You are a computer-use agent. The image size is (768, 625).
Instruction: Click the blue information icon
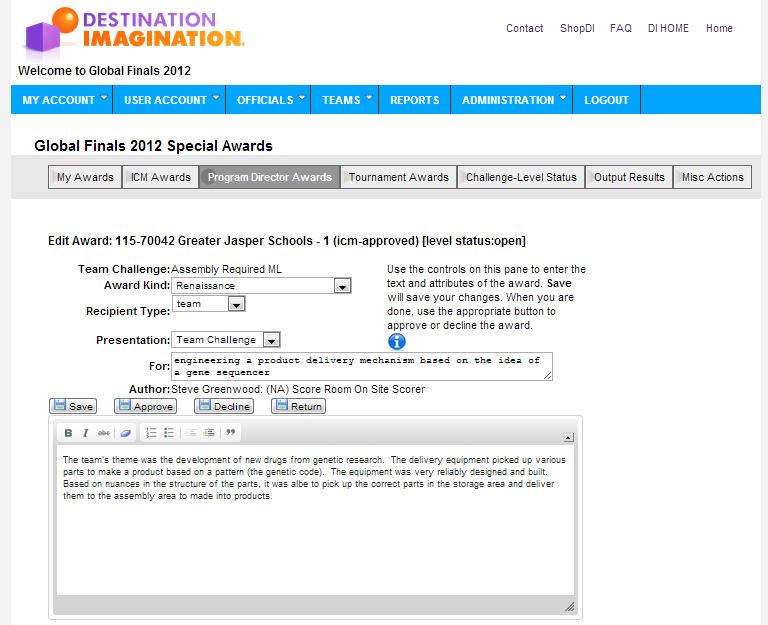(x=397, y=341)
